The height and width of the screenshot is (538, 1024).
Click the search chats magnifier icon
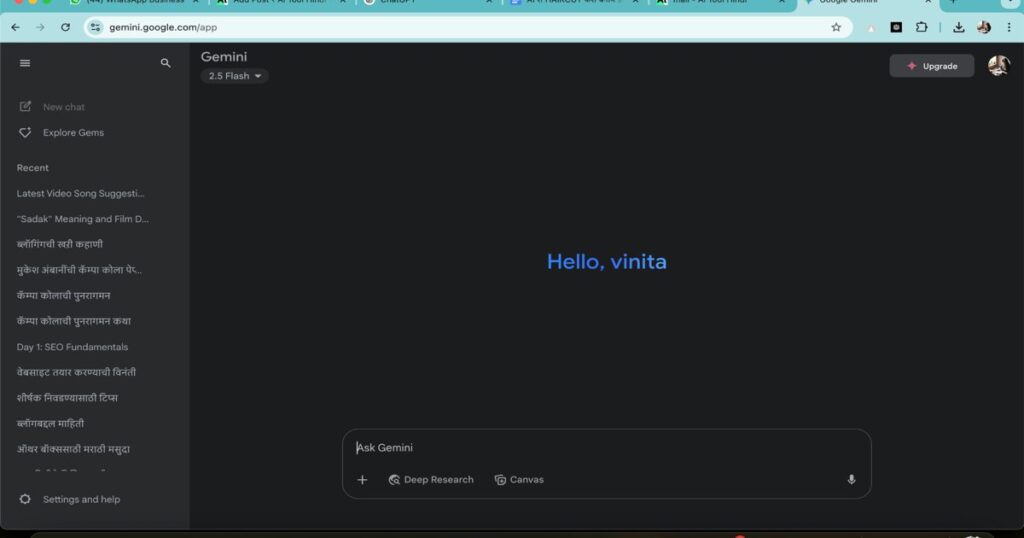click(165, 63)
